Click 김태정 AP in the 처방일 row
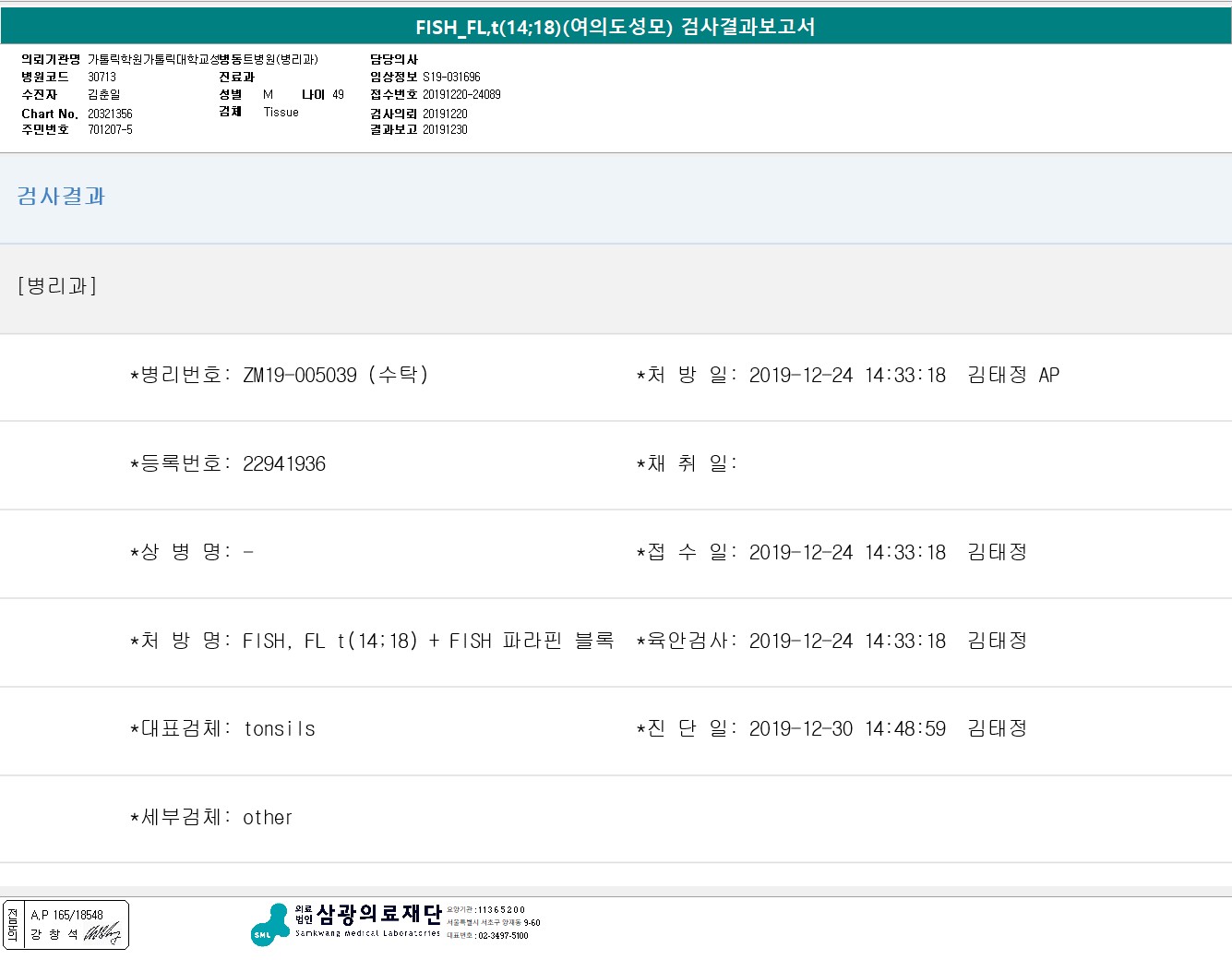The width and height of the screenshot is (1232, 960). click(x=1013, y=375)
